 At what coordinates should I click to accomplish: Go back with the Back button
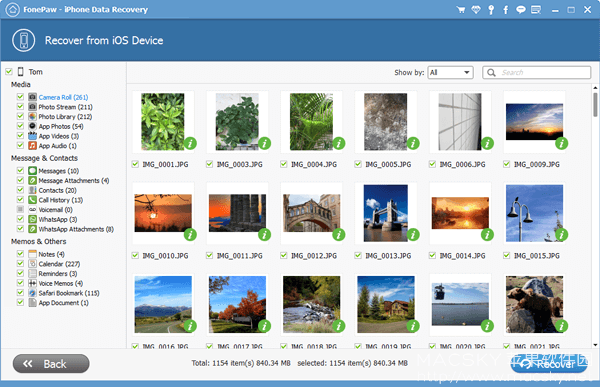[x=51, y=364]
